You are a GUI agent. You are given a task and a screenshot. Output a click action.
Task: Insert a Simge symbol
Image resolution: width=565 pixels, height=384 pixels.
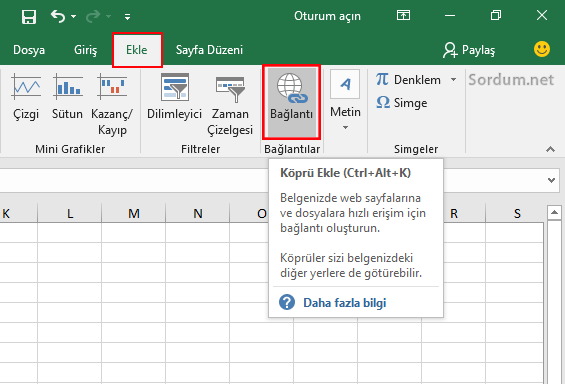point(401,103)
